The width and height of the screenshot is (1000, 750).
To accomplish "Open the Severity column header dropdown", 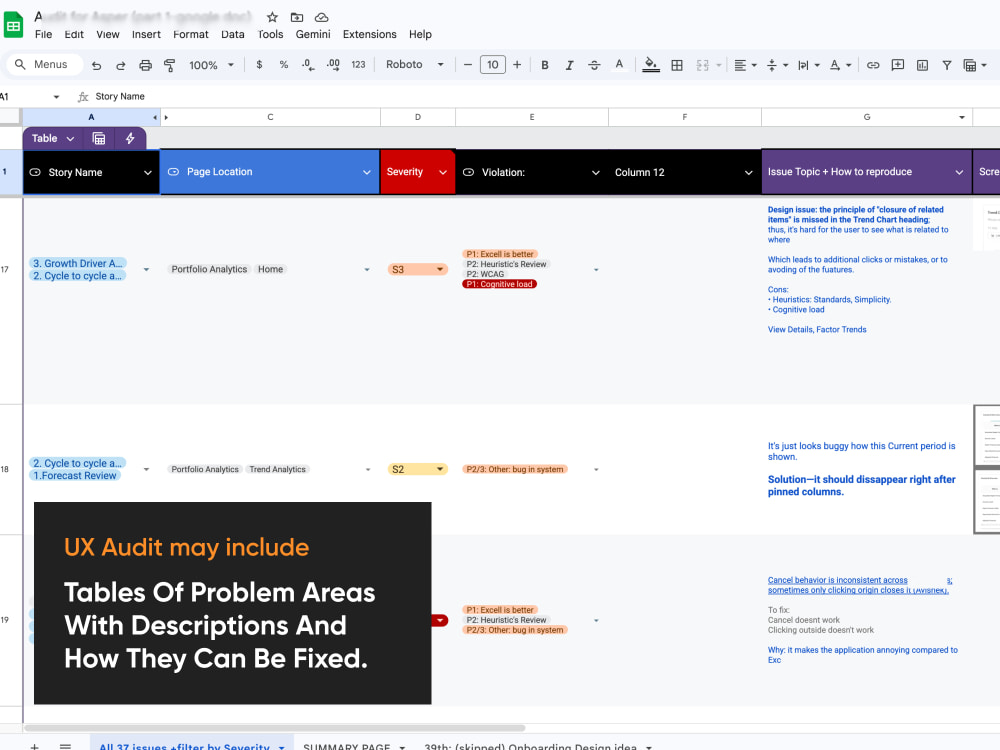I will click(443, 172).
